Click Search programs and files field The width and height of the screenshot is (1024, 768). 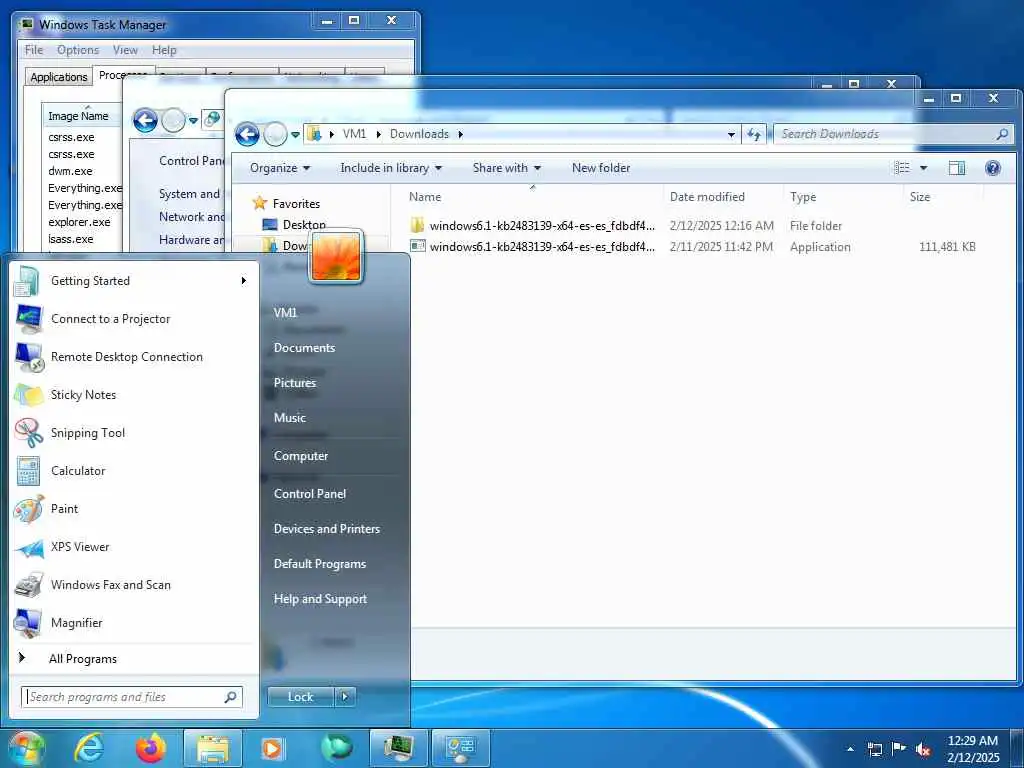[x=132, y=697]
